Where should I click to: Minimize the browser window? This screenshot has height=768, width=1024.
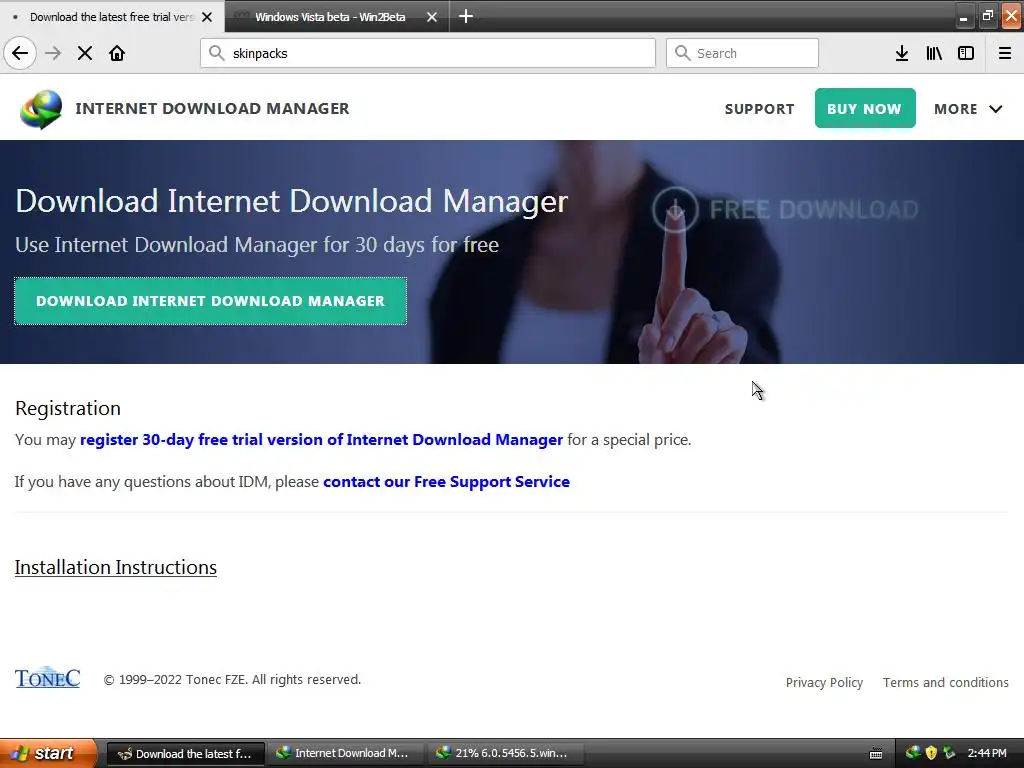point(963,16)
